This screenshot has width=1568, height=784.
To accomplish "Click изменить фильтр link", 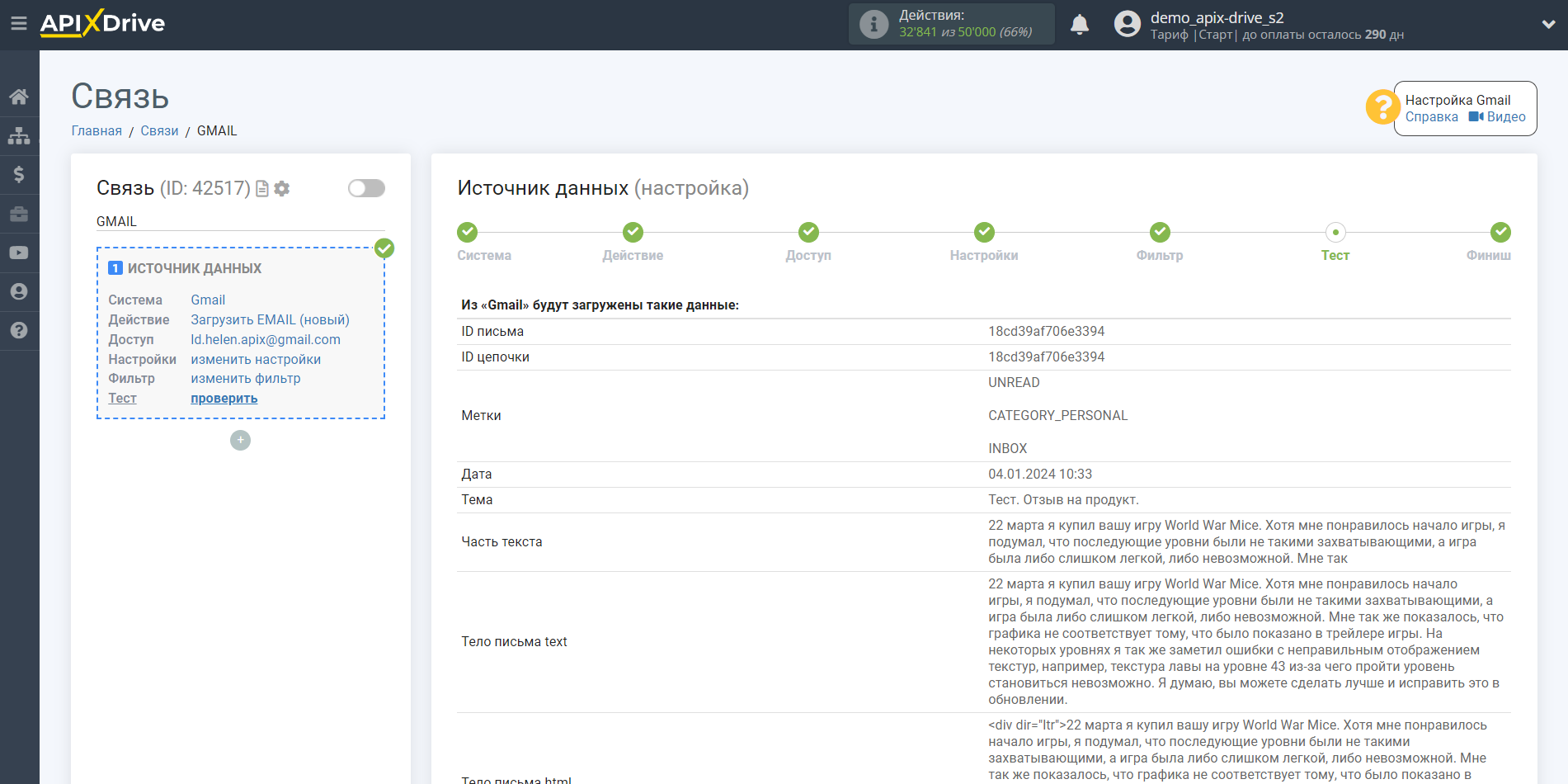I will click(x=246, y=379).
